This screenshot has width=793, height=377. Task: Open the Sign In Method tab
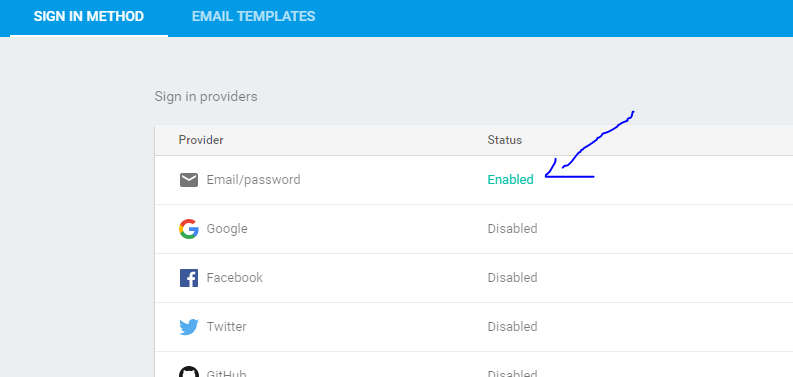[x=89, y=16]
